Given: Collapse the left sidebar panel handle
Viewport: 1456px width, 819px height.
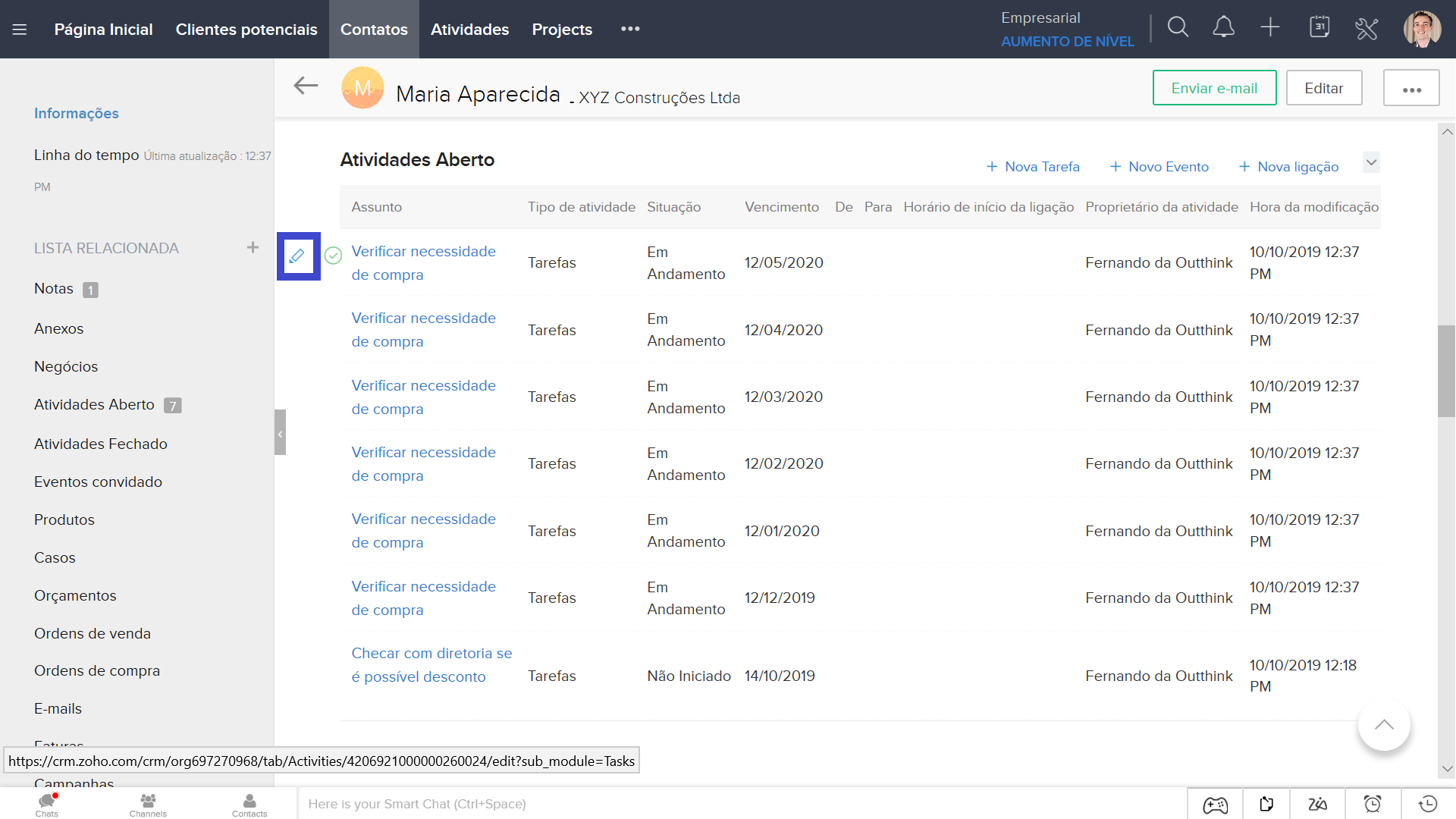Looking at the screenshot, I should point(280,433).
